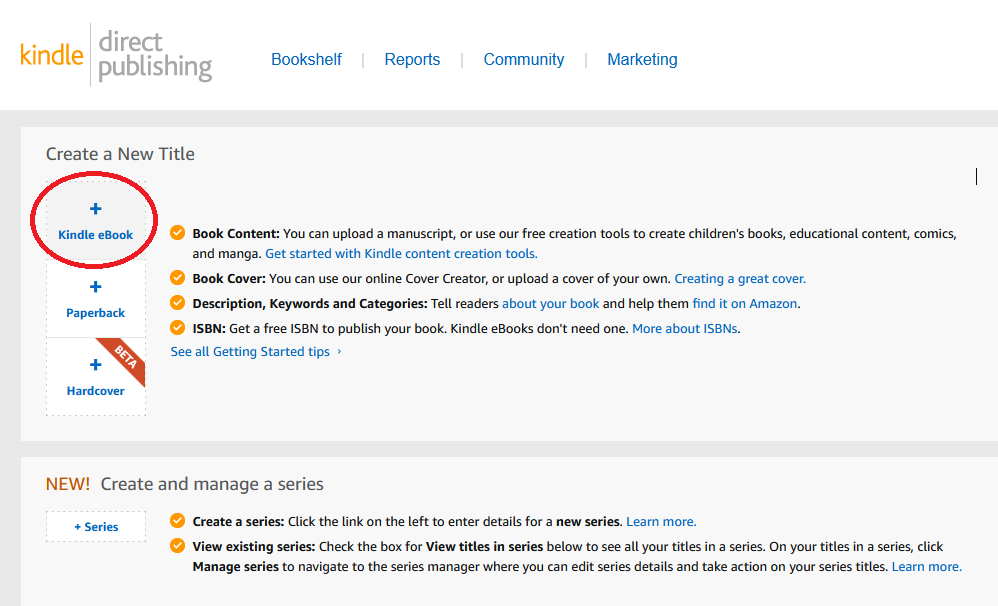Image resolution: width=998 pixels, height=606 pixels.
Task: Navigate to Reports
Action: tap(412, 59)
